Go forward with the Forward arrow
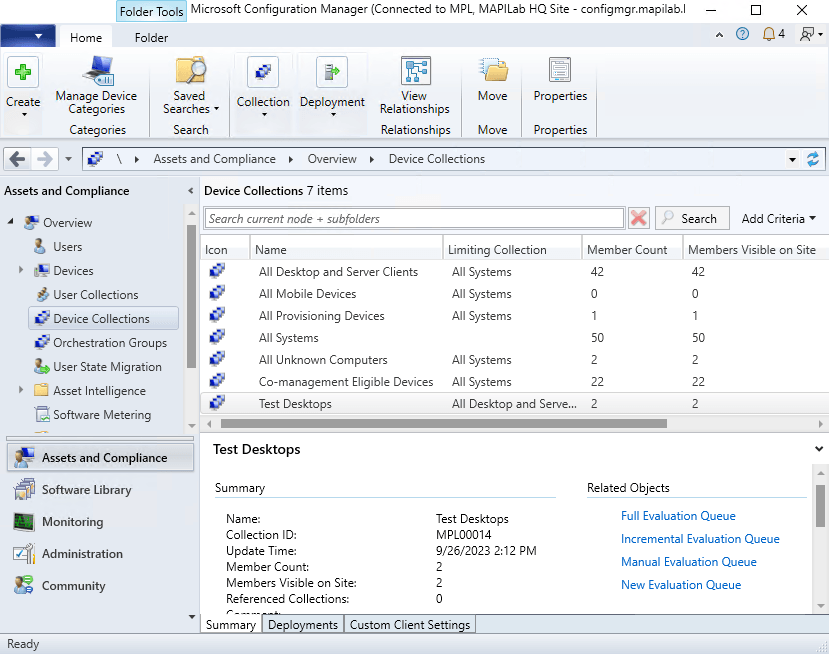 [45, 159]
